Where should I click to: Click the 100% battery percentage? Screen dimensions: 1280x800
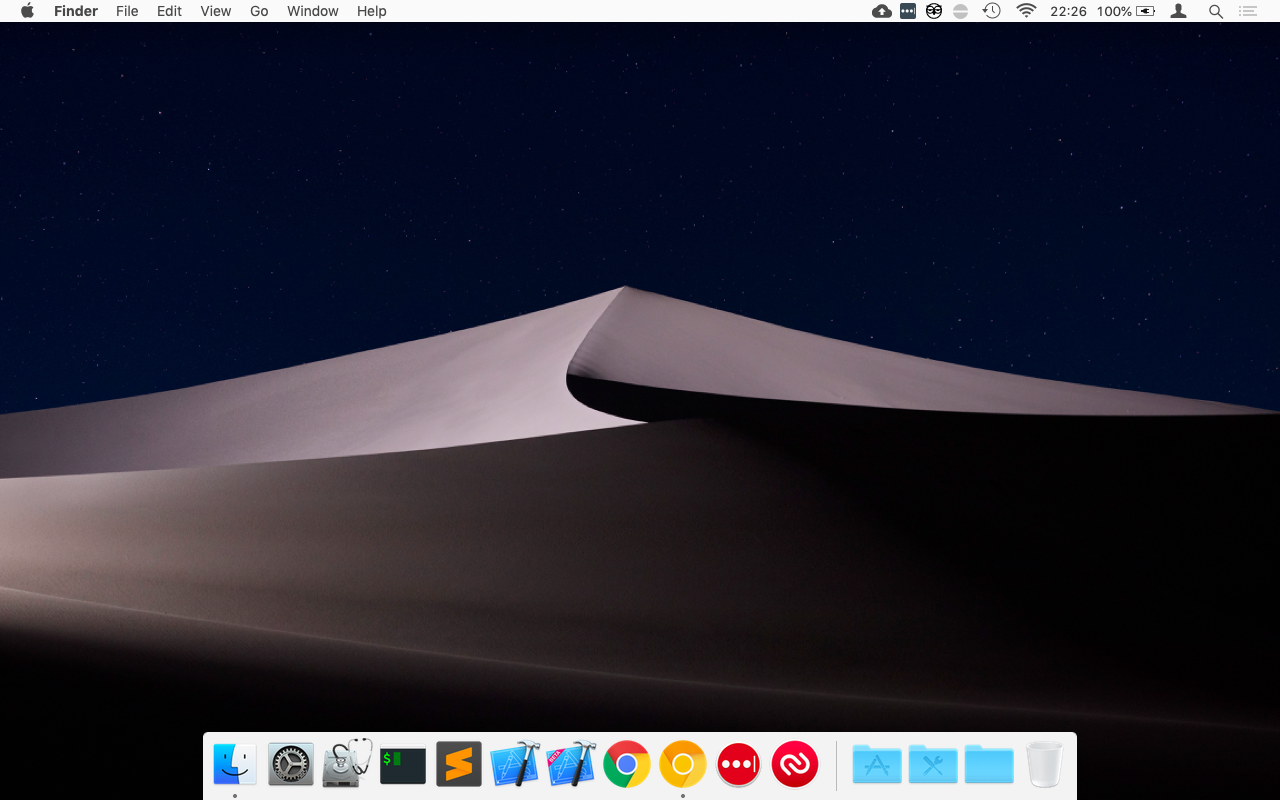pyautogui.click(x=1114, y=11)
